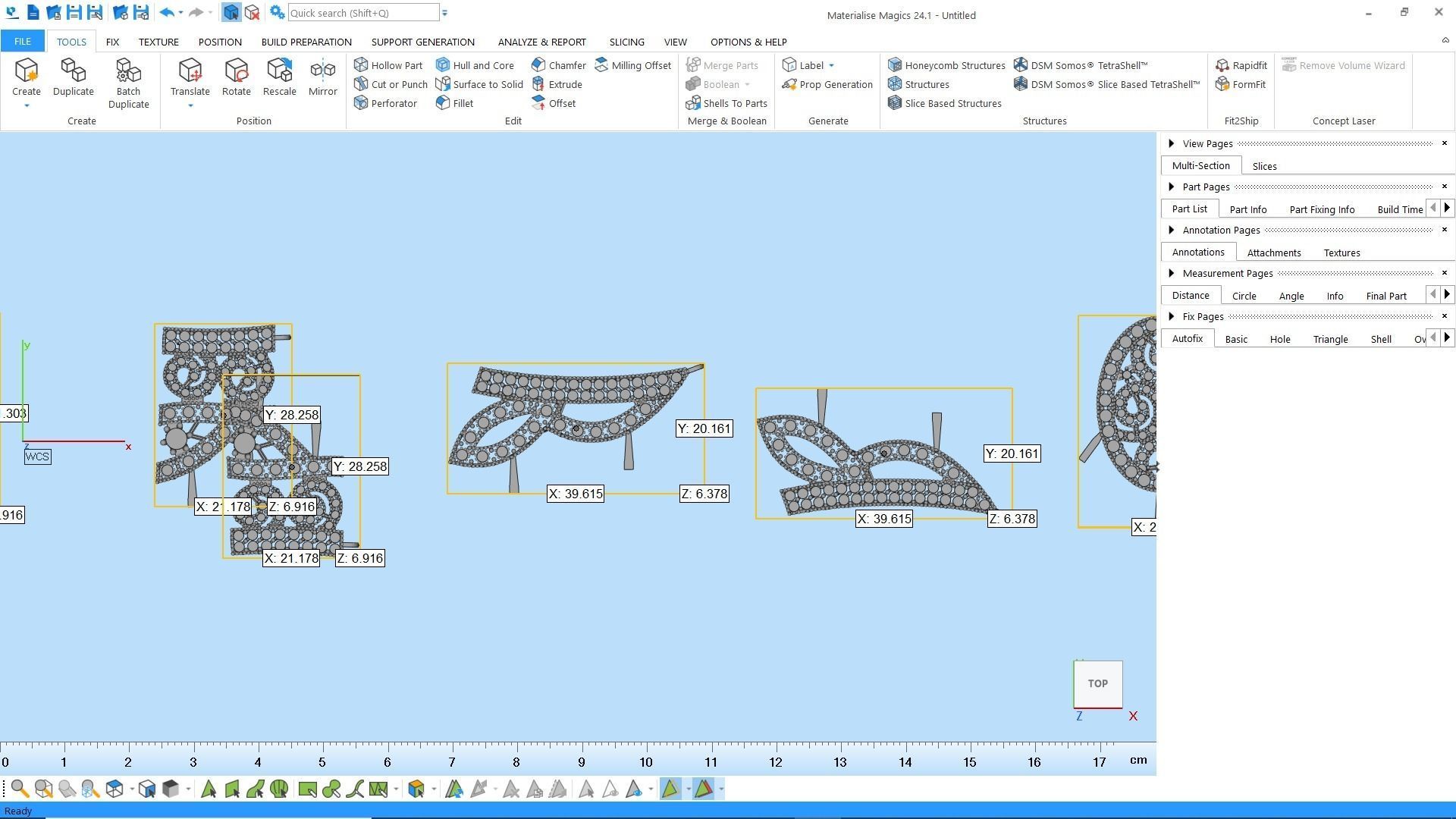1456x819 pixels.
Task: Click the zoom magnifier icon in bottom toolbar
Action: 20,789
